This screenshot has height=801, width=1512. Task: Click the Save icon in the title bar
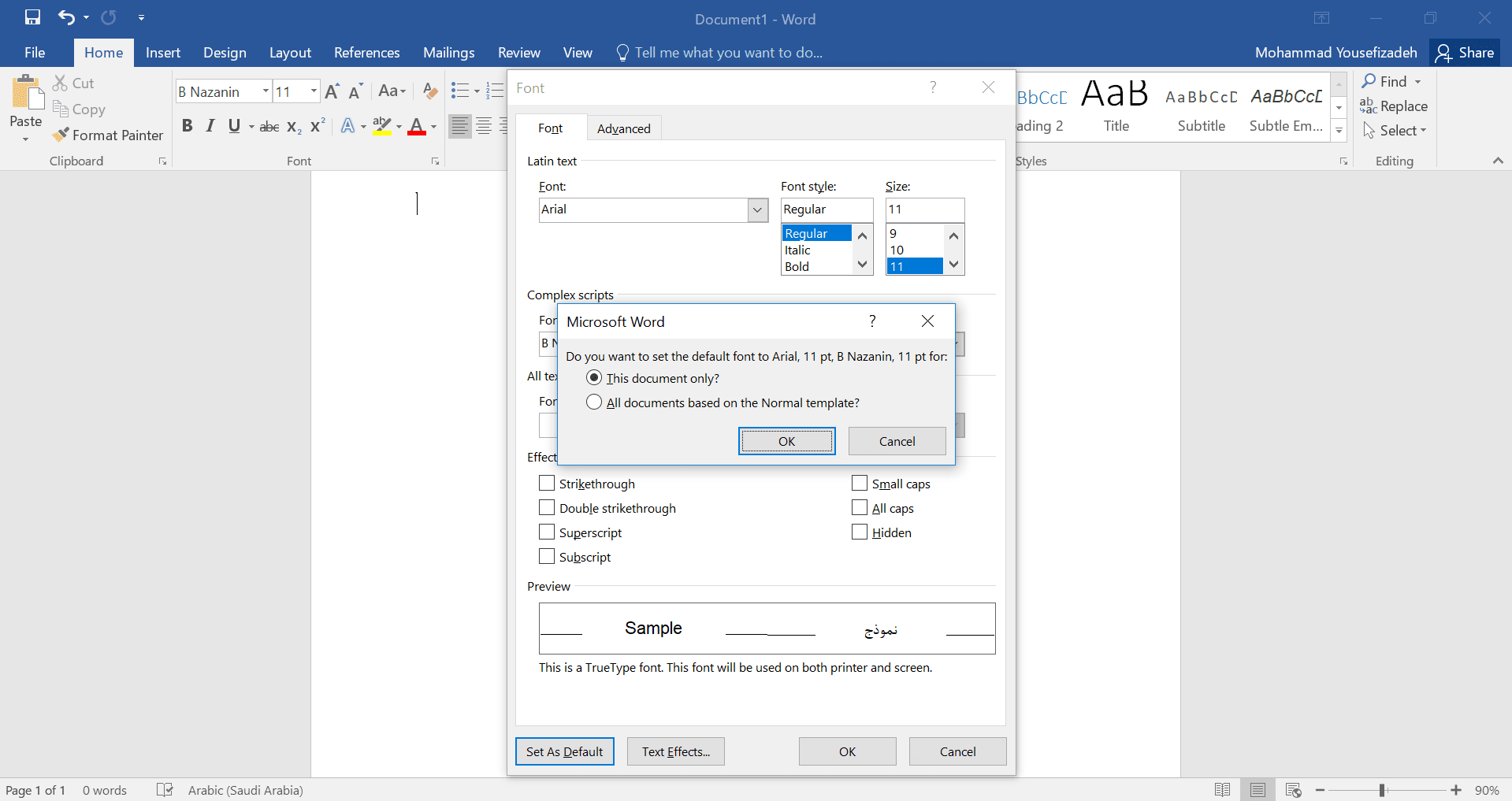[x=32, y=17]
